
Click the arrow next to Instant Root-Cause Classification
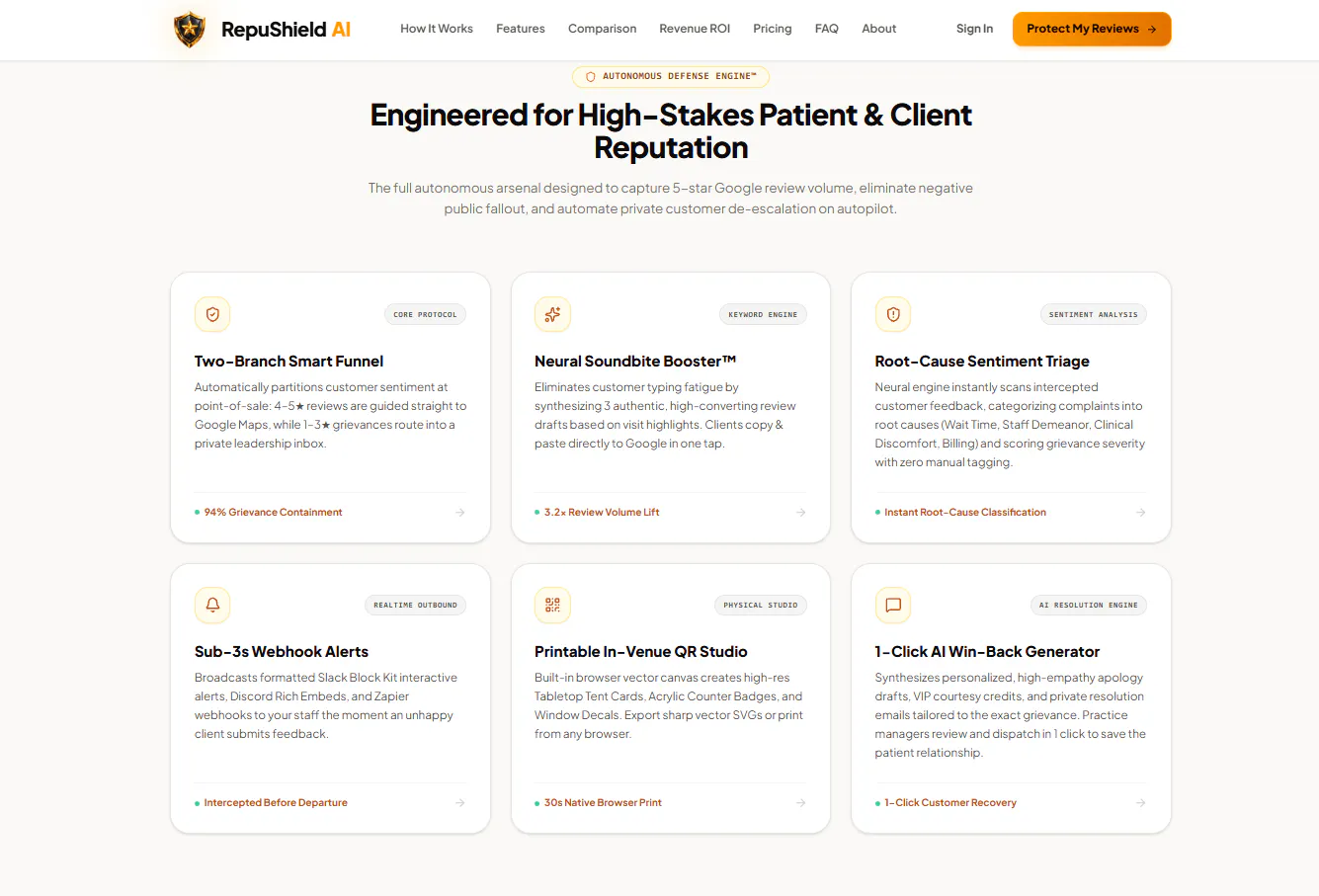click(x=1141, y=513)
